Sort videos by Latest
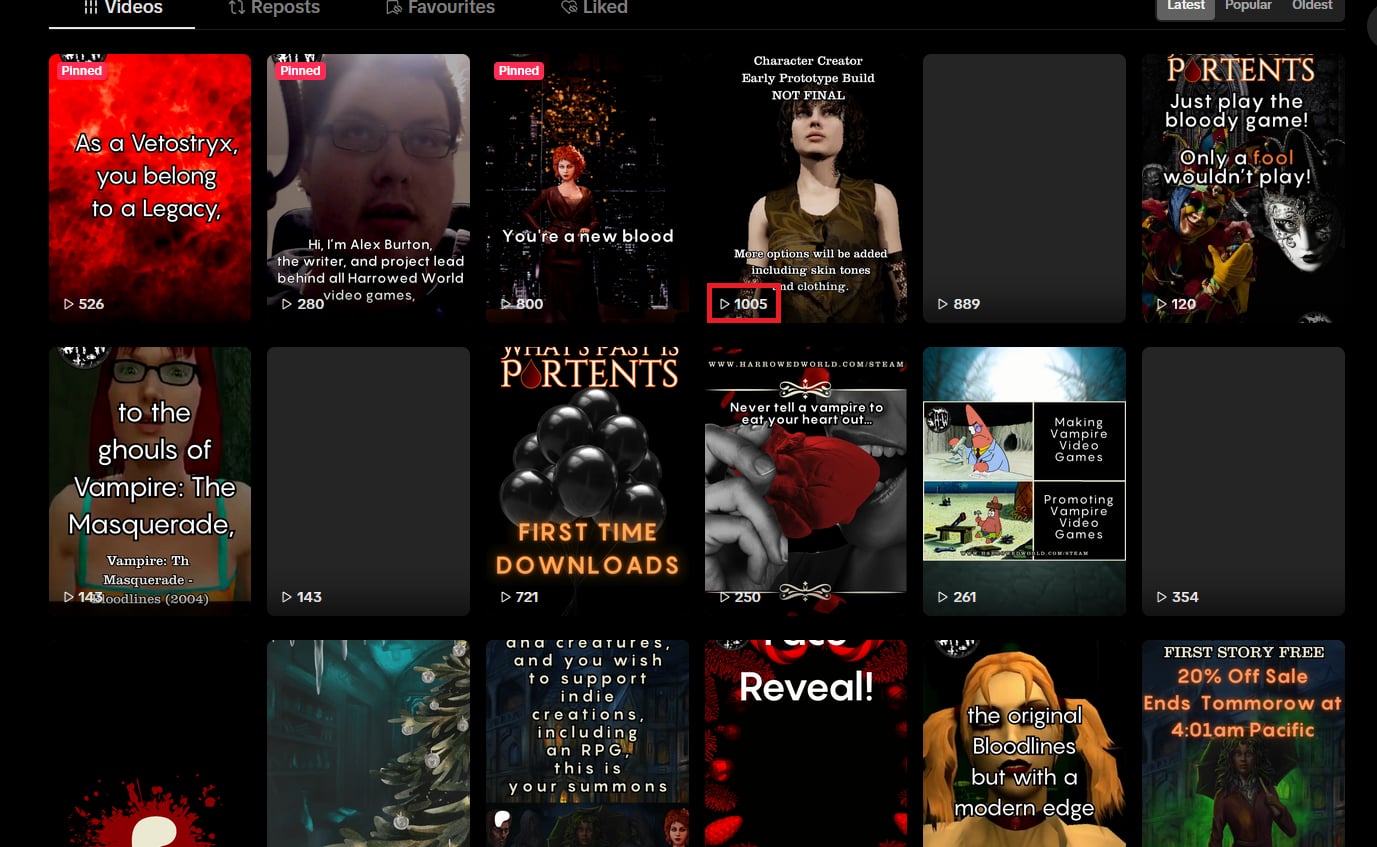The height and width of the screenshot is (847, 1377). click(x=1186, y=6)
